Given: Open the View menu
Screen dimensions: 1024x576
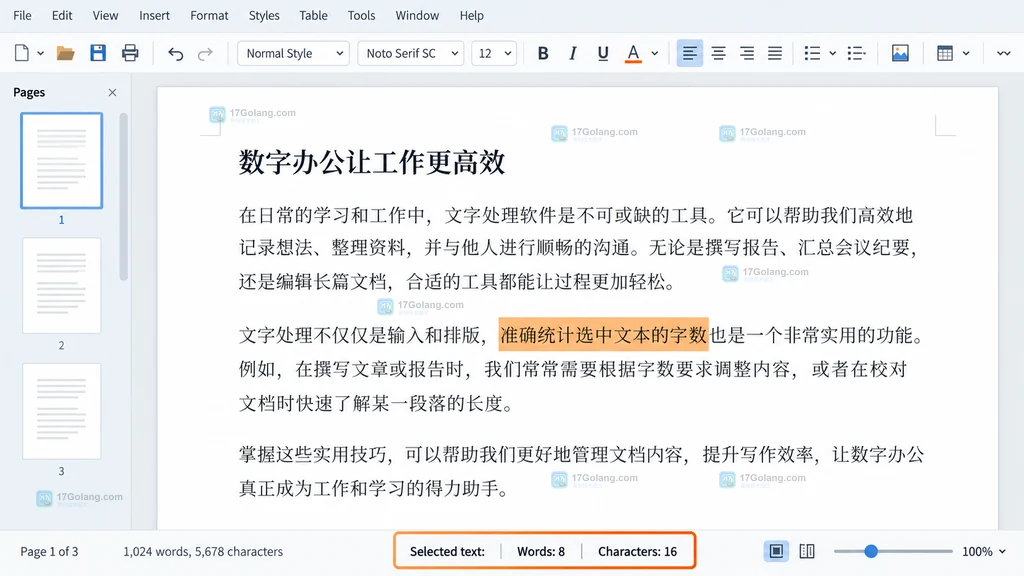Looking at the screenshot, I should (105, 15).
